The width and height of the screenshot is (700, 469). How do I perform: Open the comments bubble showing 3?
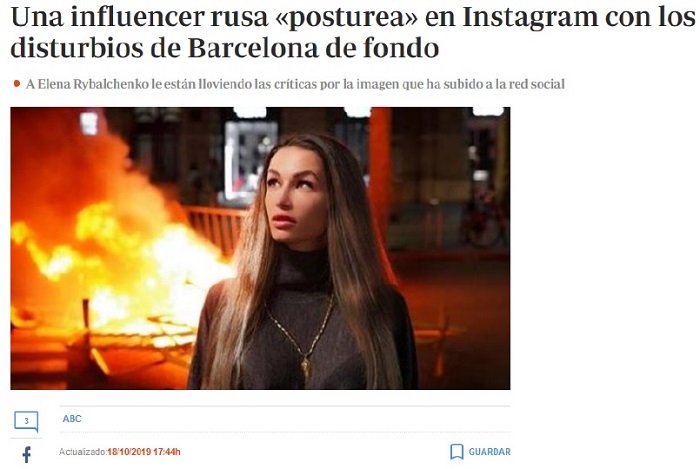click(x=26, y=421)
